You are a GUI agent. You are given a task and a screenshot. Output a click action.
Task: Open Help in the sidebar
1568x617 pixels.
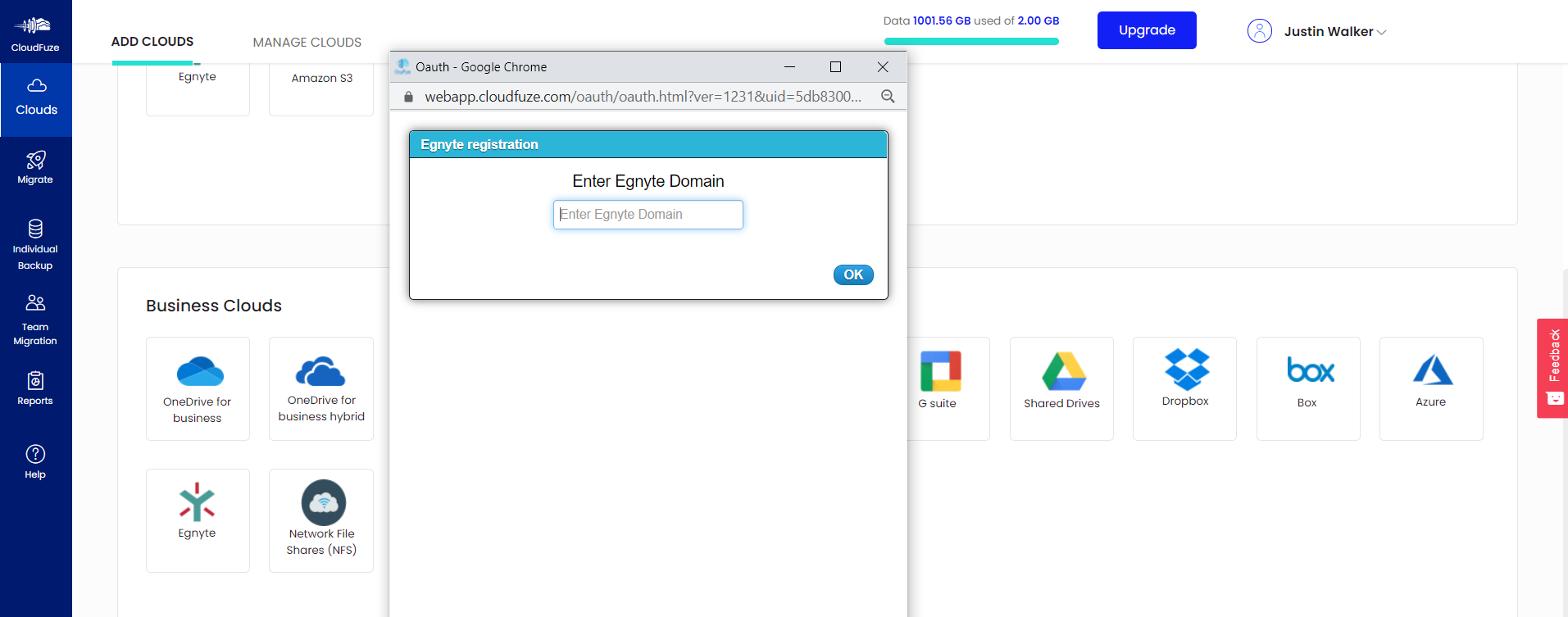[x=35, y=461]
